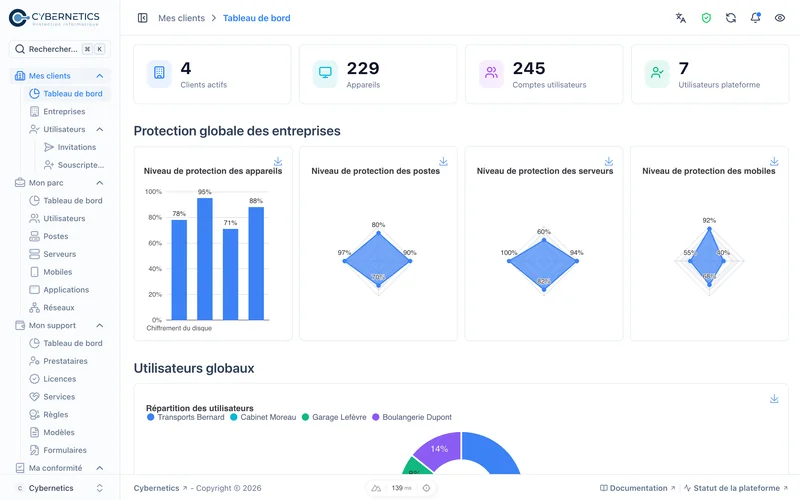Download the Répartition des utilisateurs chart
800x500 pixels.
click(x=774, y=398)
